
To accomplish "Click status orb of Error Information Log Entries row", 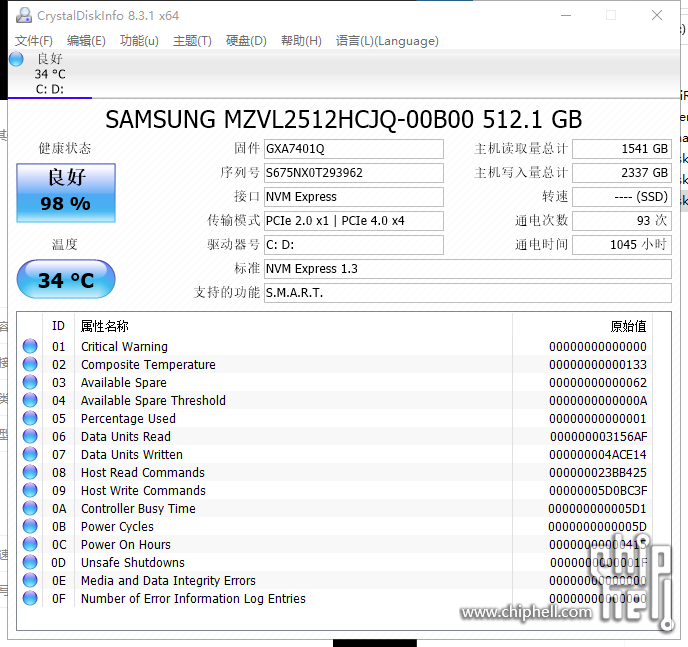I will pos(30,598).
